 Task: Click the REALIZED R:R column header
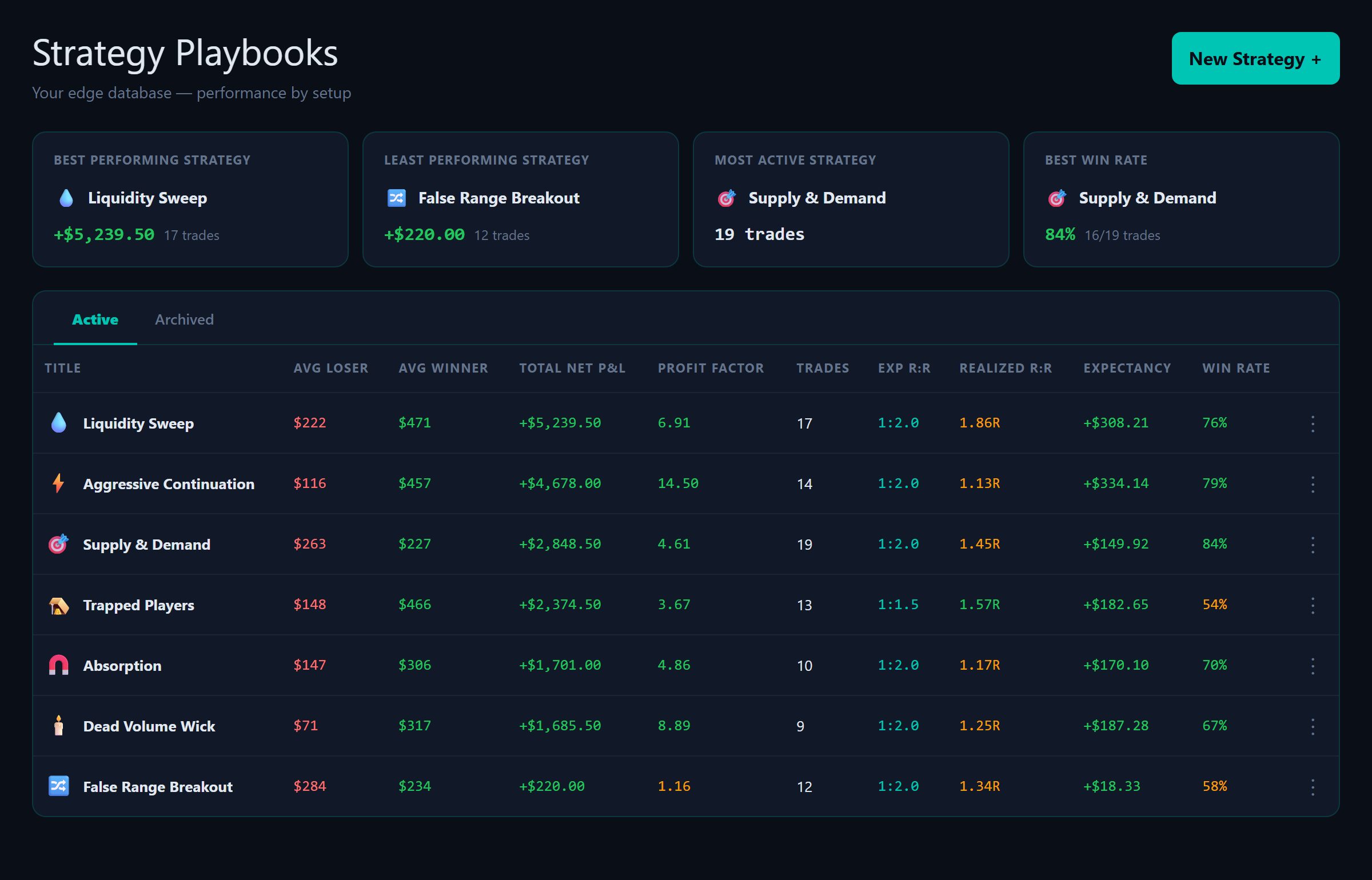pyautogui.click(x=1006, y=368)
